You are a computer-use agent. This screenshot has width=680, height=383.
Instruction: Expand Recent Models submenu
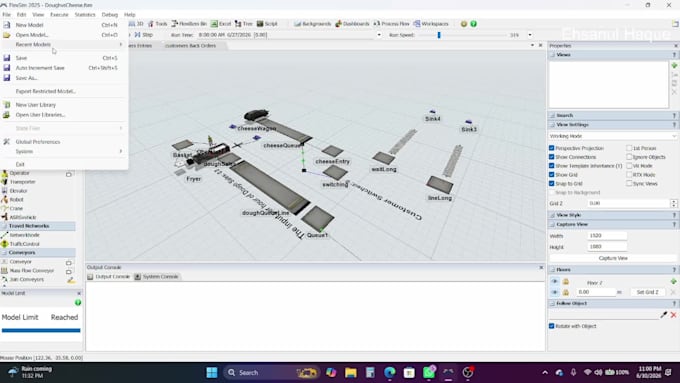point(64,44)
